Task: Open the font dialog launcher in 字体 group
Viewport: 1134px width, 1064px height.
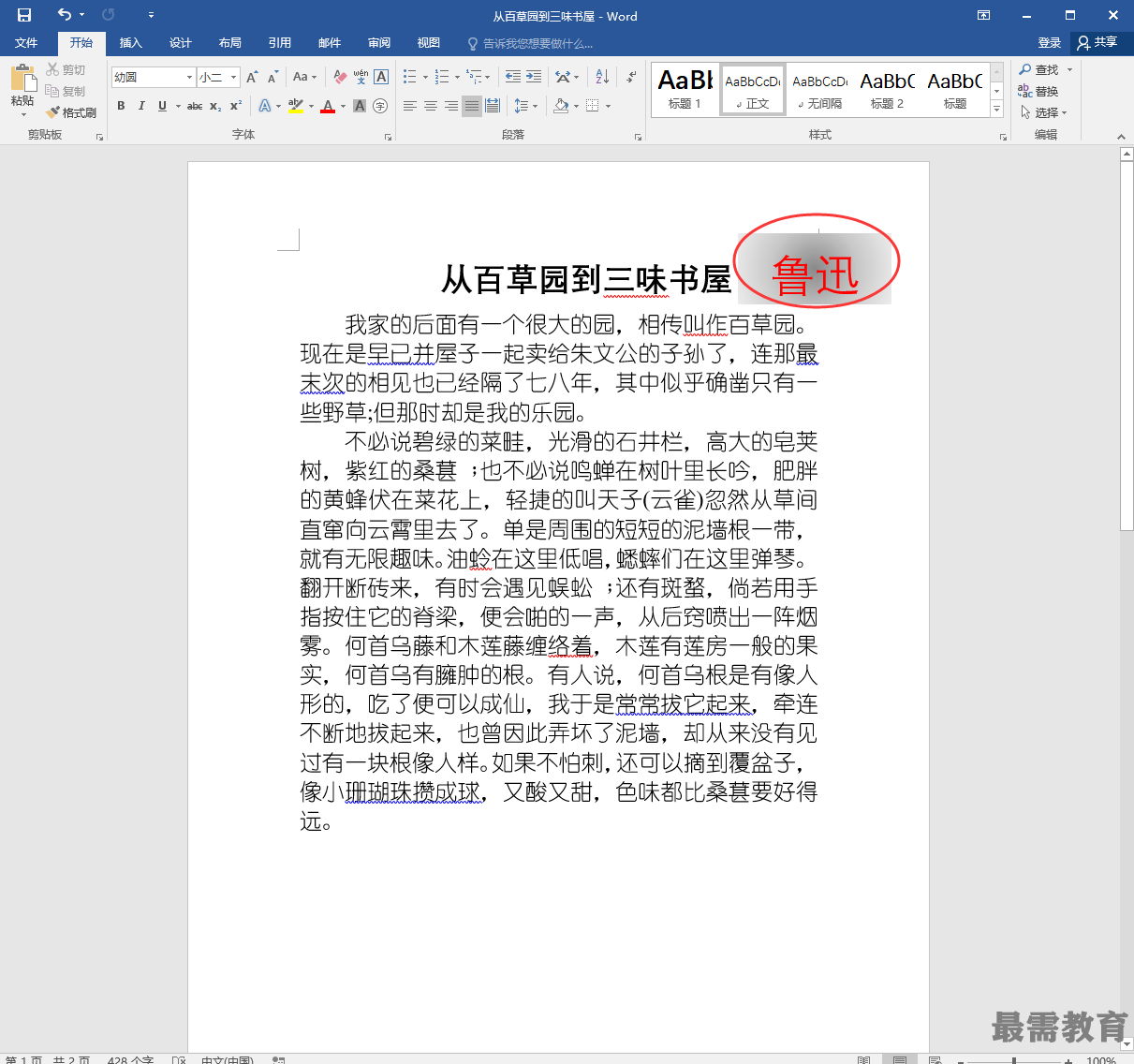Action: (388, 137)
